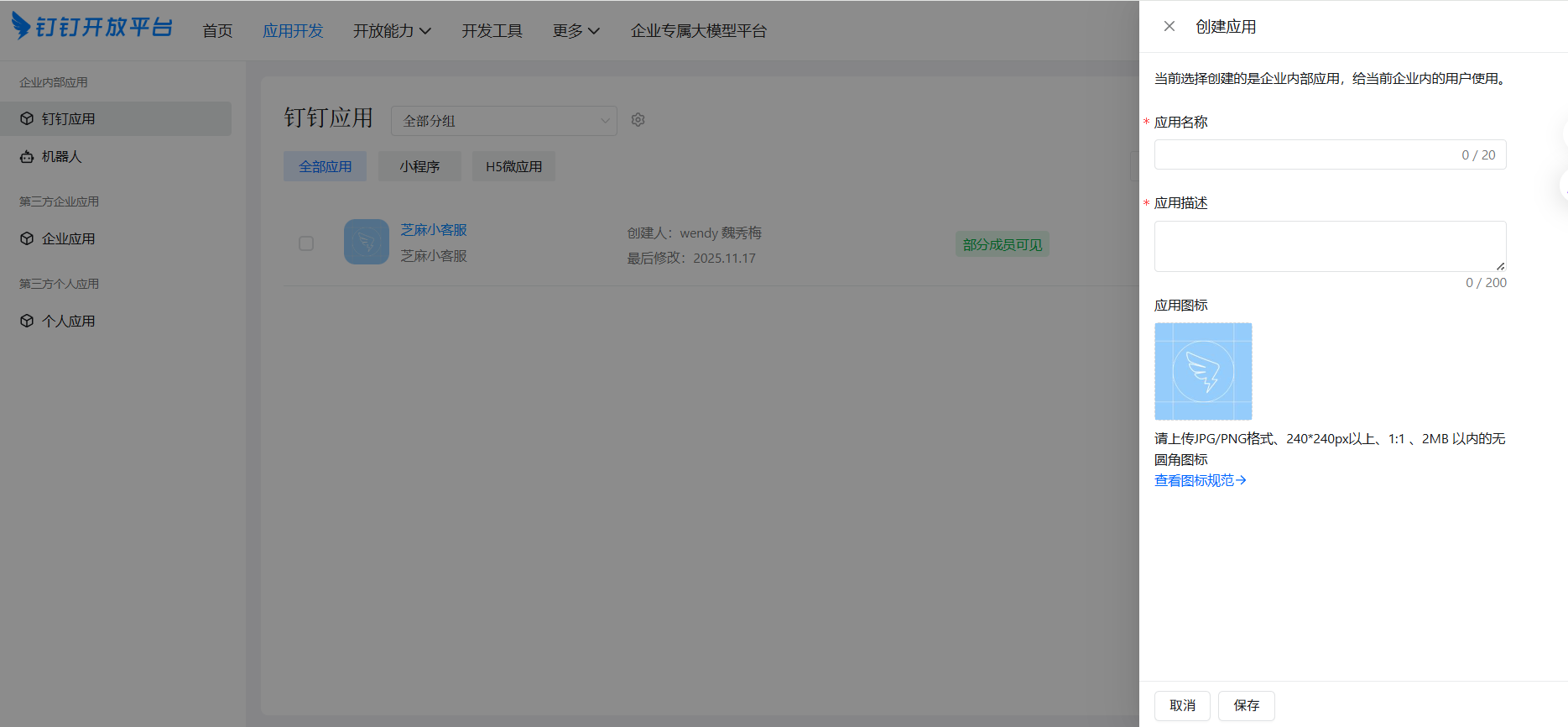Click 保存 to save the new app
The width and height of the screenshot is (1568, 727).
tap(1247, 706)
